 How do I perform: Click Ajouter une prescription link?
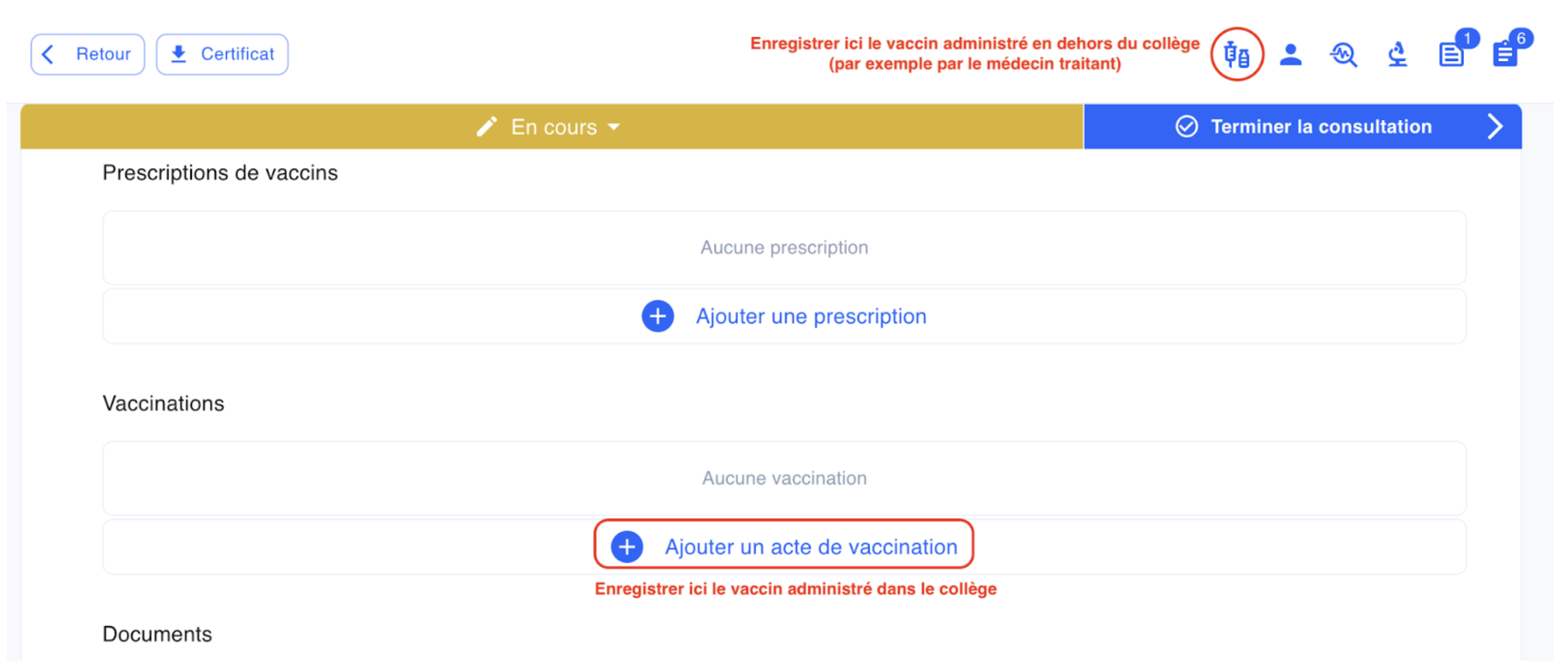click(x=811, y=316)
